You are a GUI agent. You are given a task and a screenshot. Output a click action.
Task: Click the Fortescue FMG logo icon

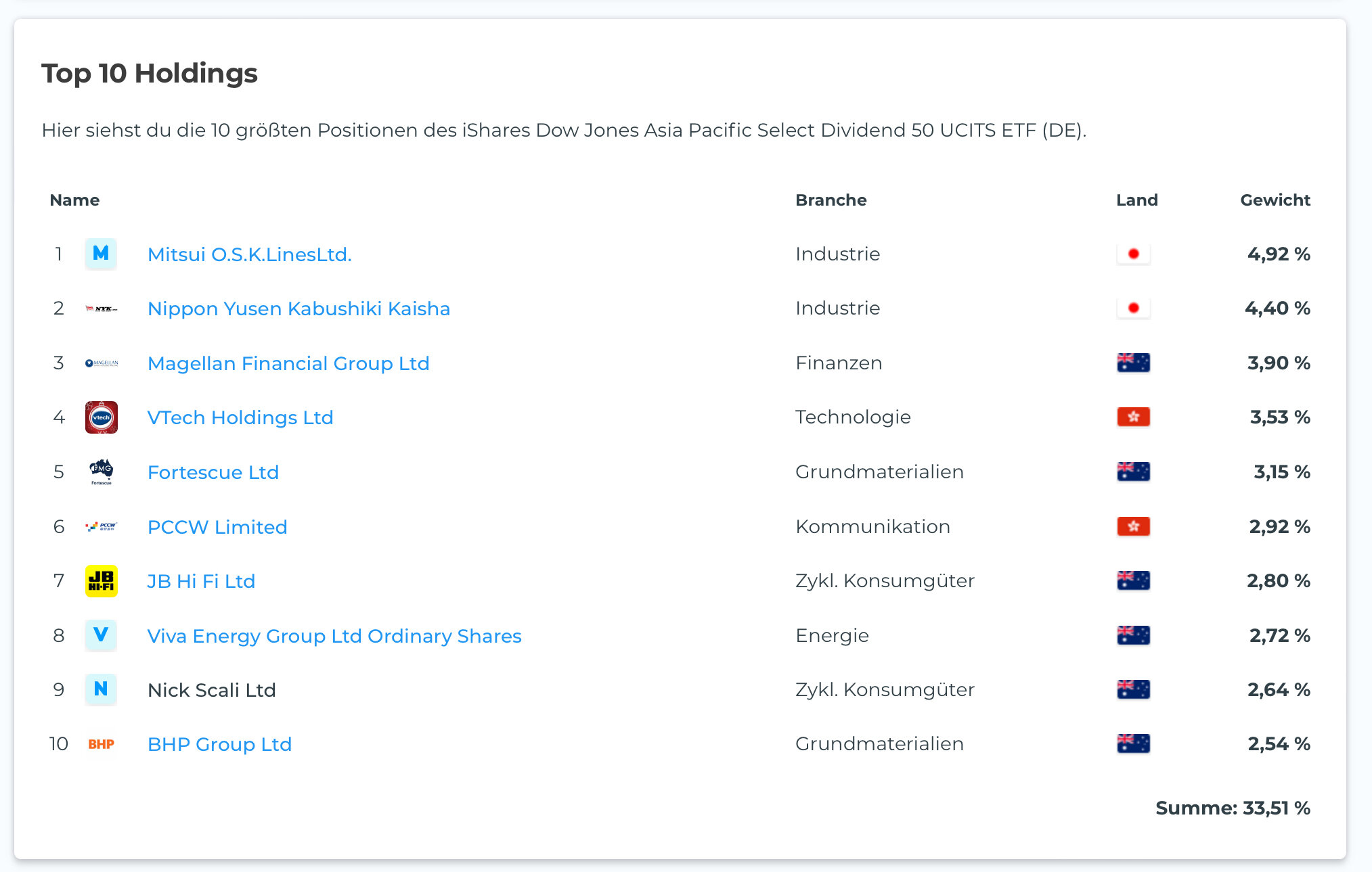point(101,472)
